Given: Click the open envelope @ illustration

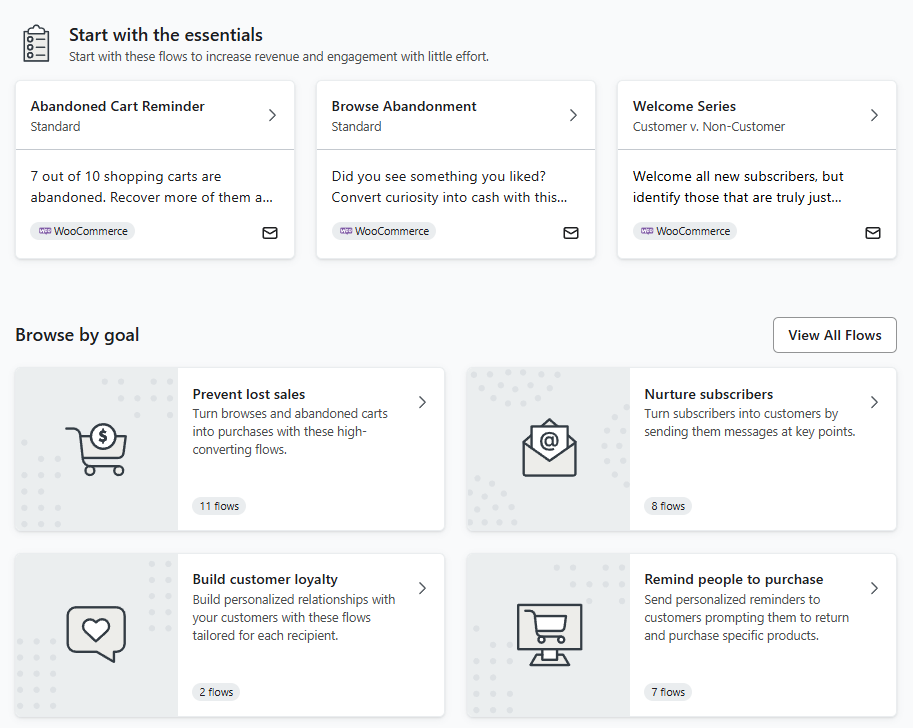Looking at the screenshot, I should click(x=549, y=447).
